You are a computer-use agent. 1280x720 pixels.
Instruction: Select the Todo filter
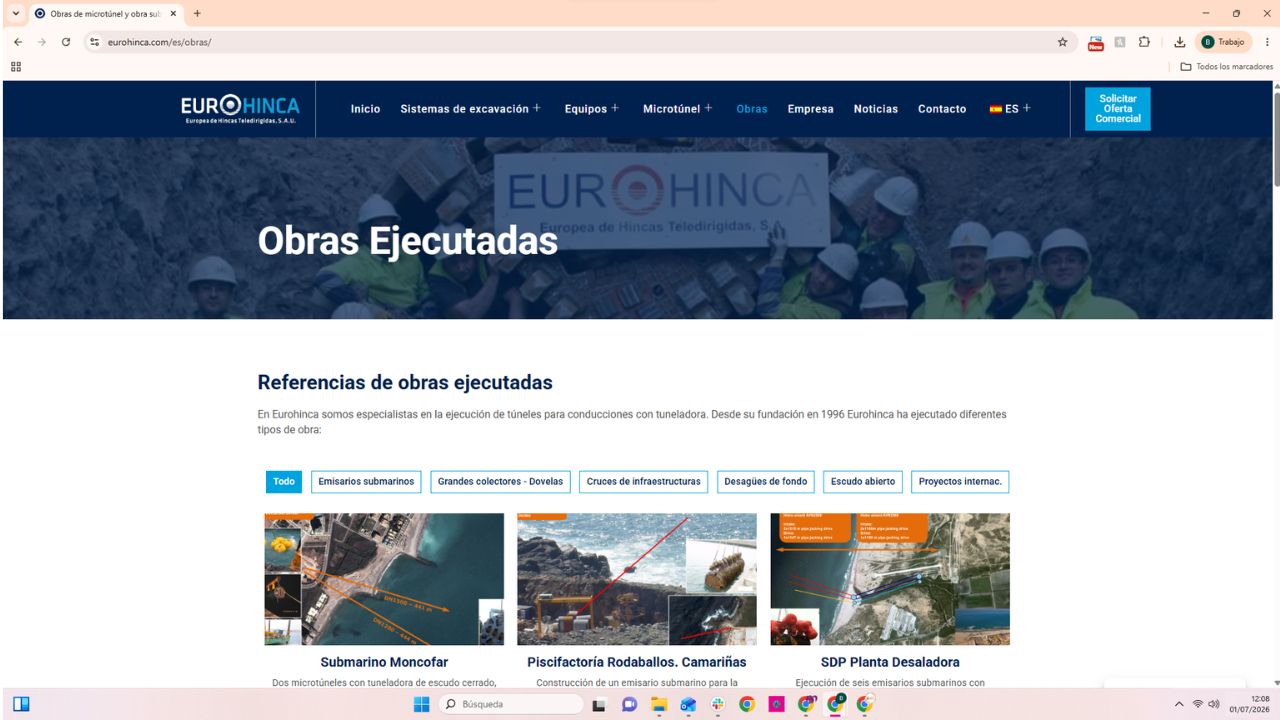click(284, 482)
